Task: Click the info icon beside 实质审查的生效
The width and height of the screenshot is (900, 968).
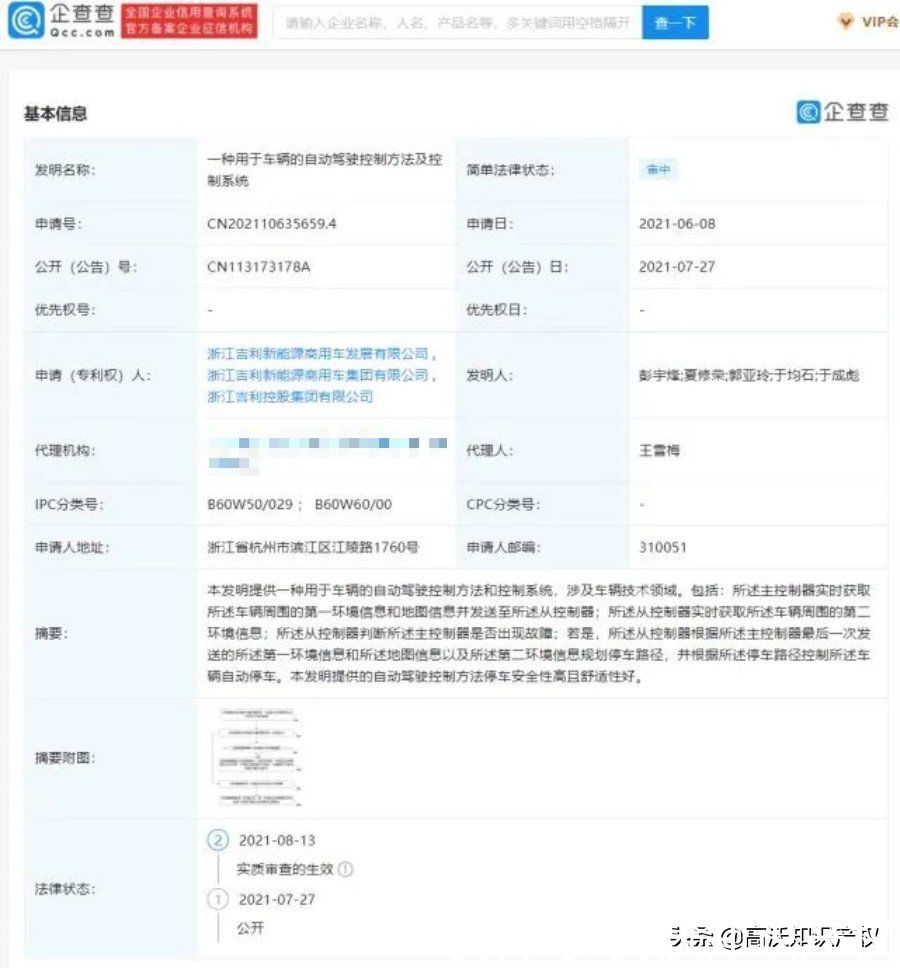Action: [346, 869]
